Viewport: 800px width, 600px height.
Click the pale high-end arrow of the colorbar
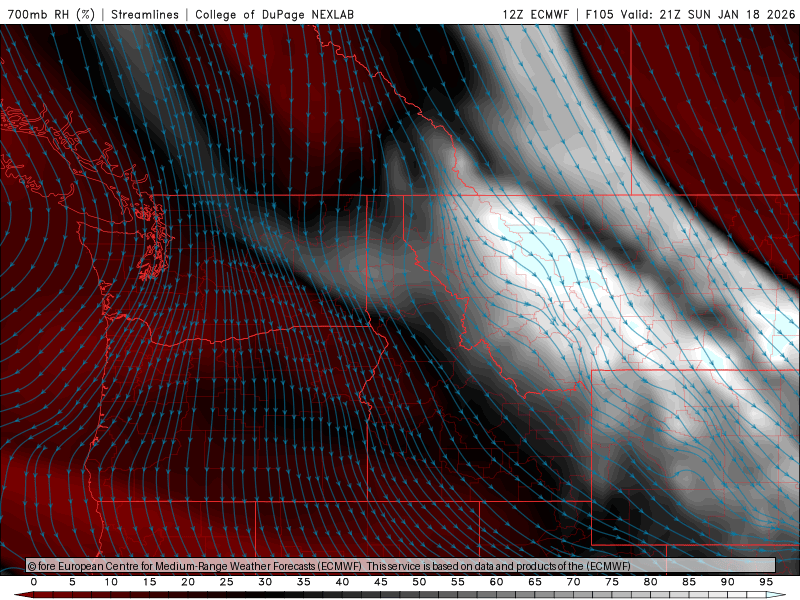tap(777, 595)
